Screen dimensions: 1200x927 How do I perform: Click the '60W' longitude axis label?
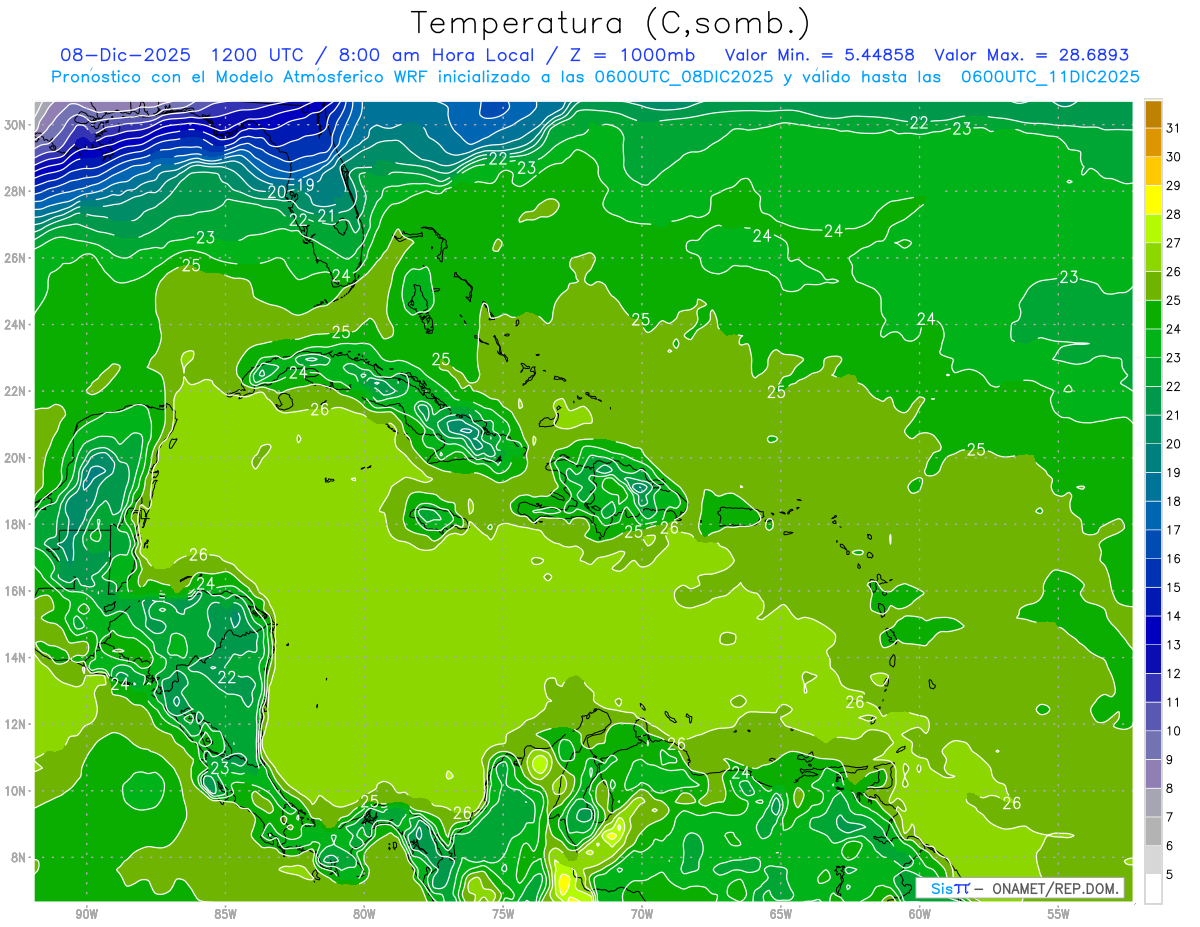pyautogui.click(x=920, y=914)
